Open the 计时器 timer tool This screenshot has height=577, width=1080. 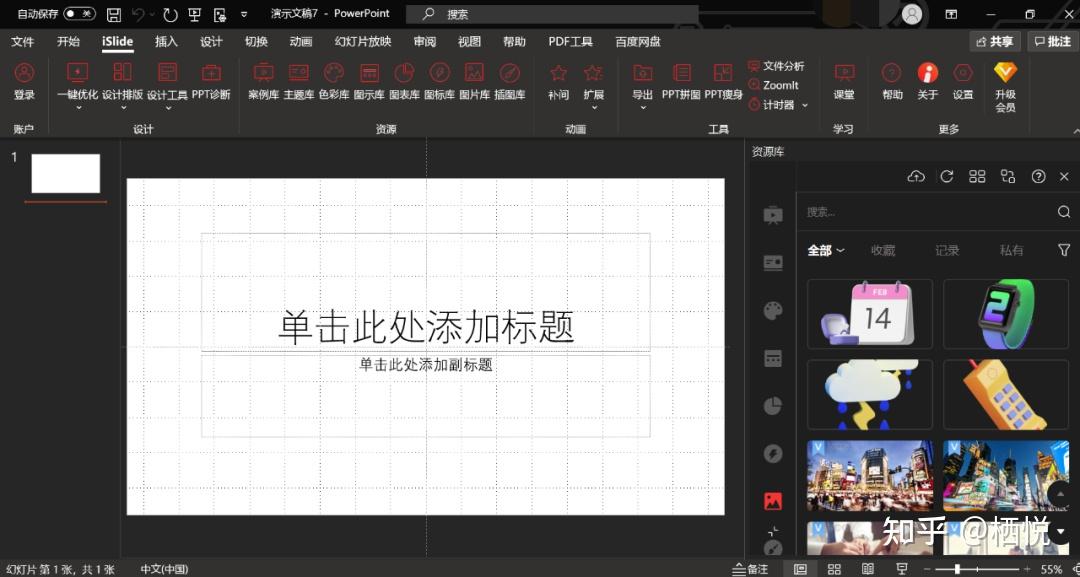click(x=778, y=104)
